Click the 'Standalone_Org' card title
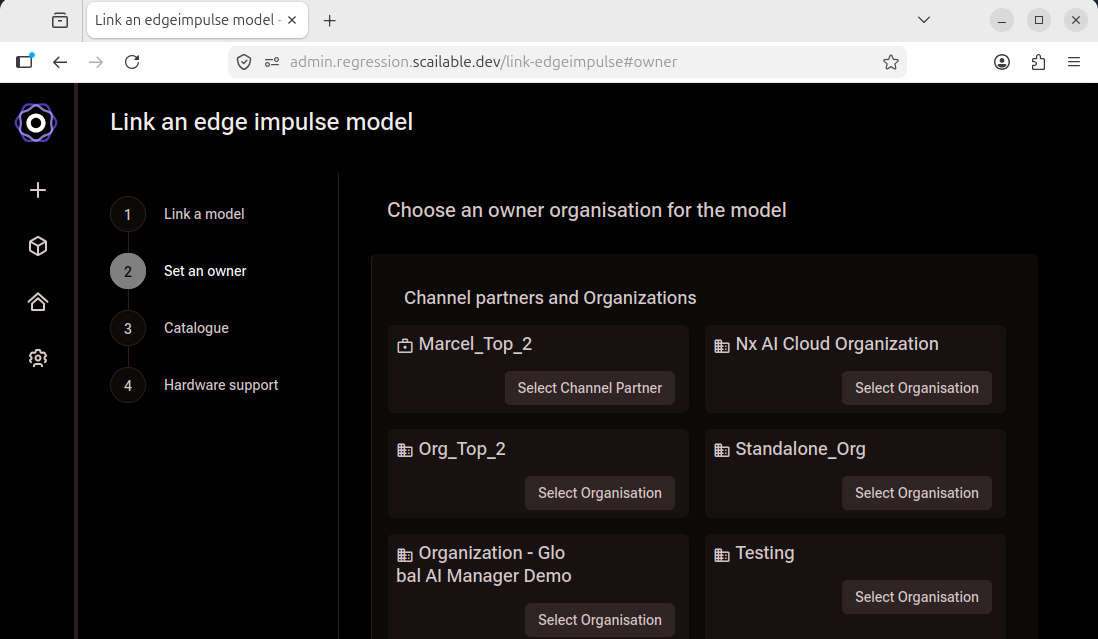 [x=800, y=449]
